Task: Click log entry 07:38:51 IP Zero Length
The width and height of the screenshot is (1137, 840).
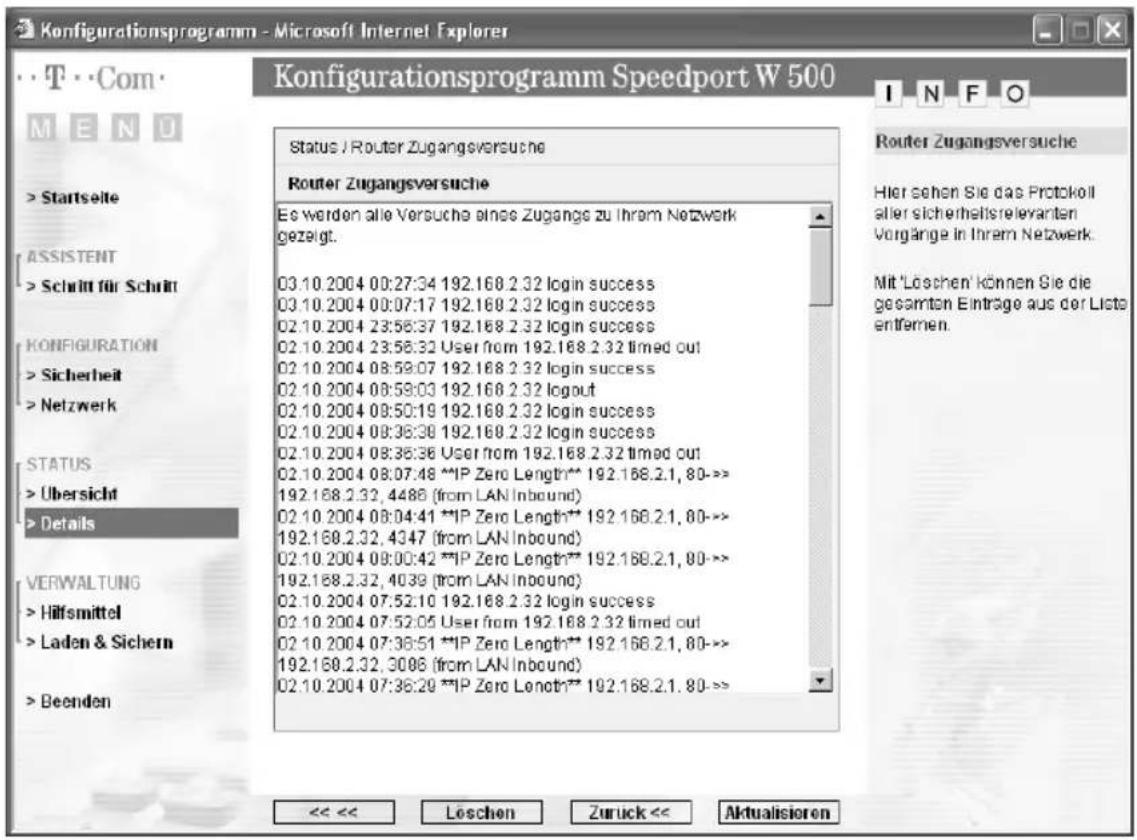Action: [503, 654]
